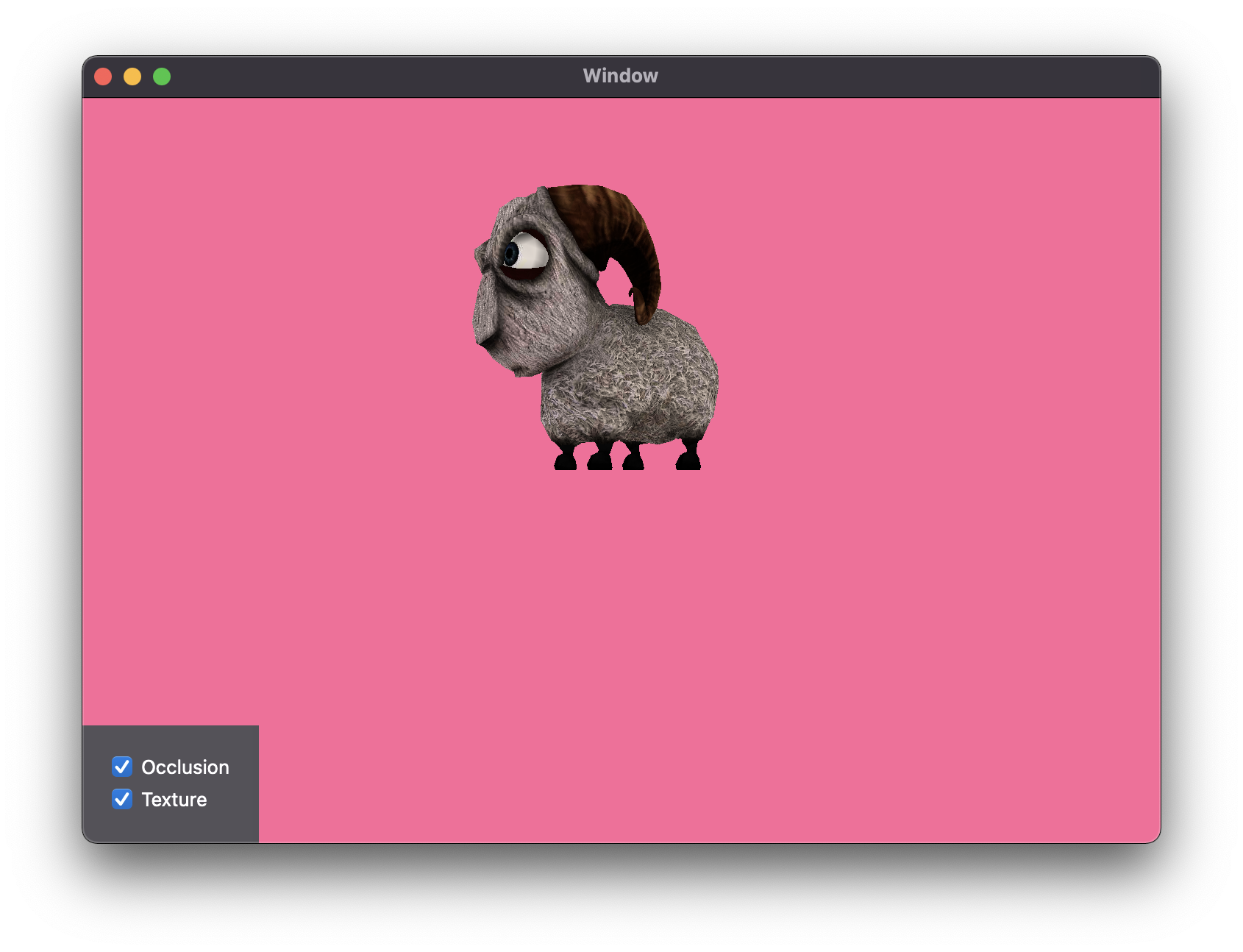1243x952 pixels.
Task: Close the window with red button
Action: 103,77
